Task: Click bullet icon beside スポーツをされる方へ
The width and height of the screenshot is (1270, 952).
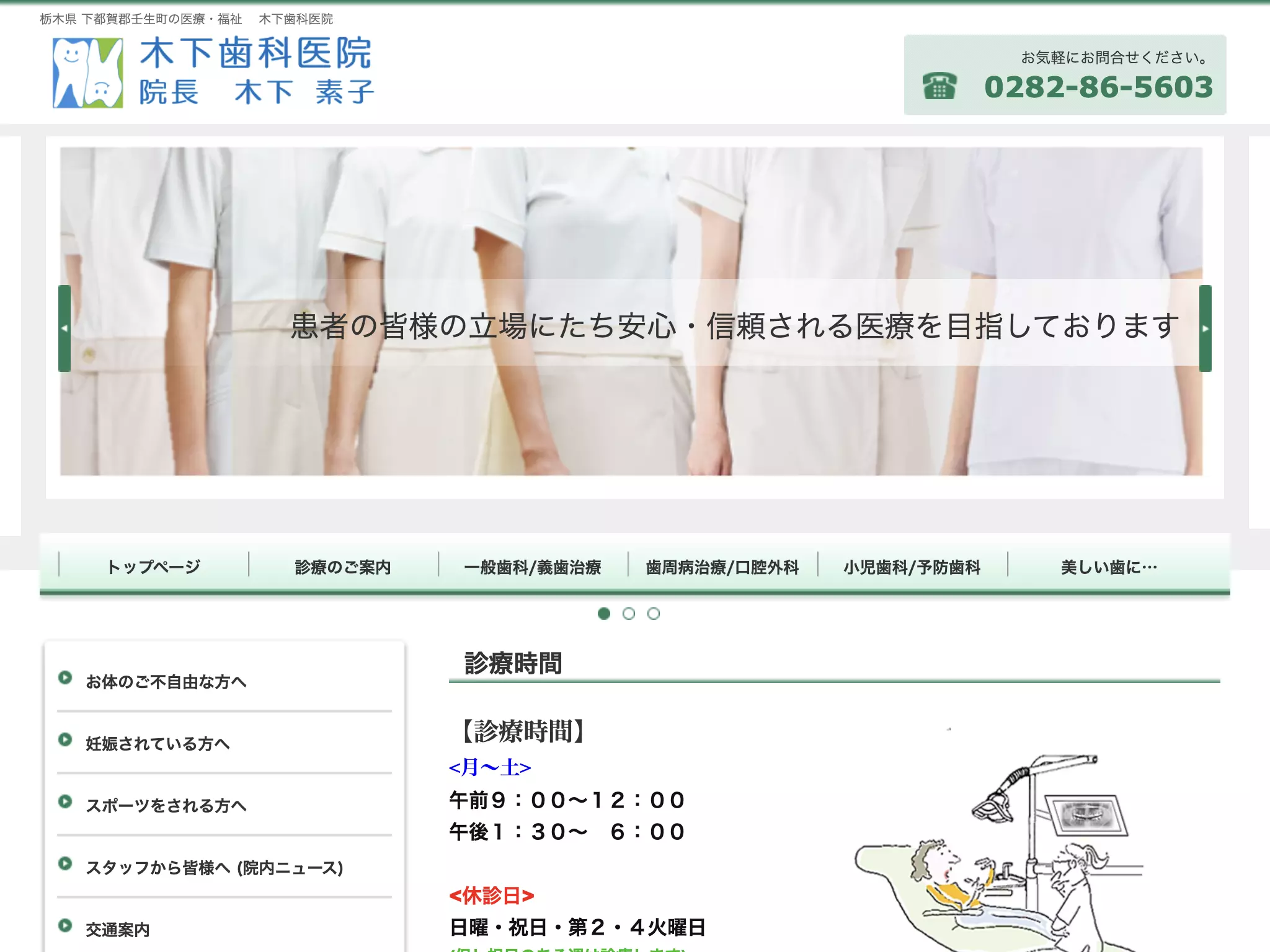Action: (65, 801)
